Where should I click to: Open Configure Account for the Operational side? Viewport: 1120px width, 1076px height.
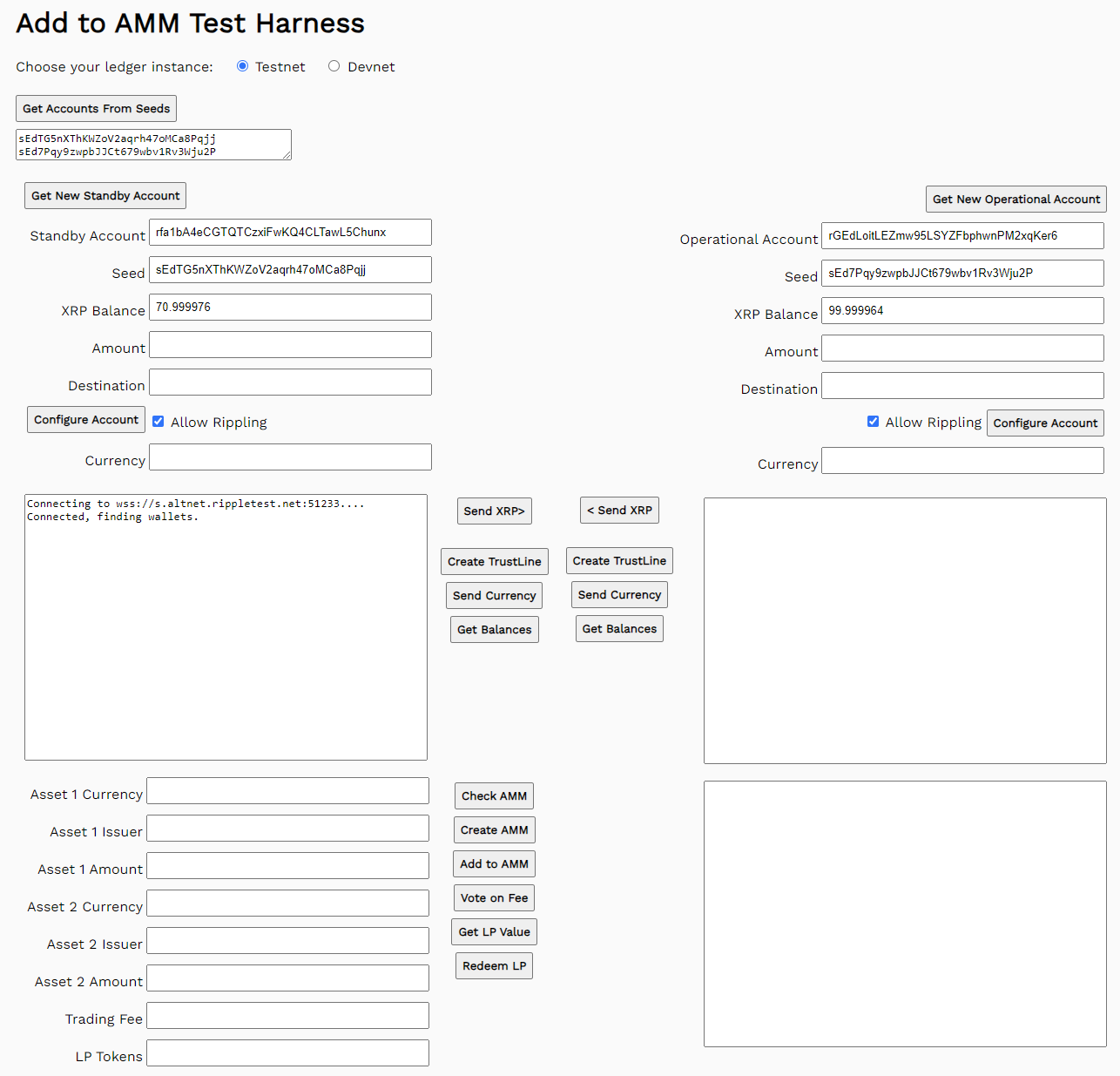pyautogui.click(x=1045, y=423)
